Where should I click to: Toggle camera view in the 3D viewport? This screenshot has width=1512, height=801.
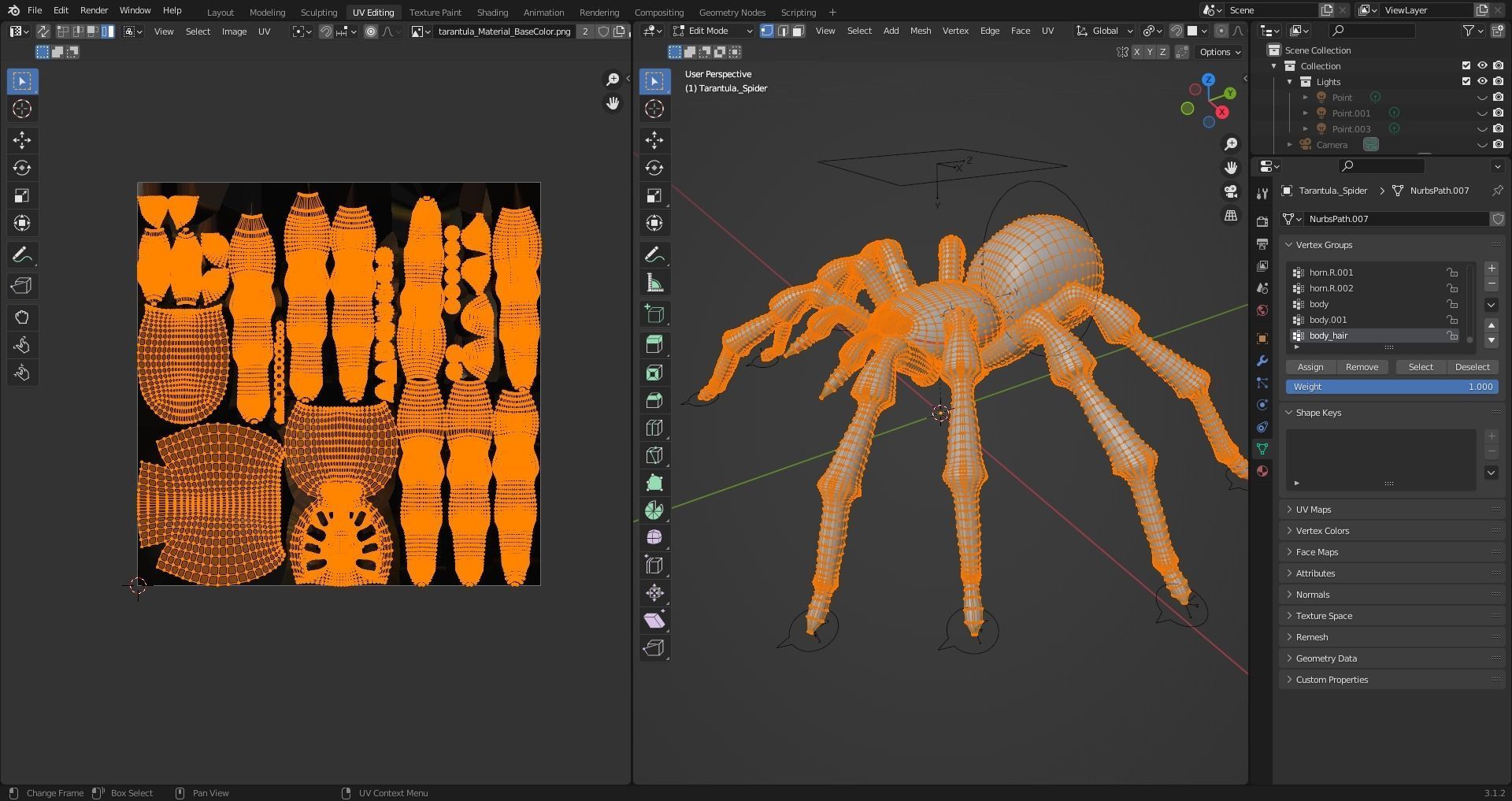tap(1231, 191)
